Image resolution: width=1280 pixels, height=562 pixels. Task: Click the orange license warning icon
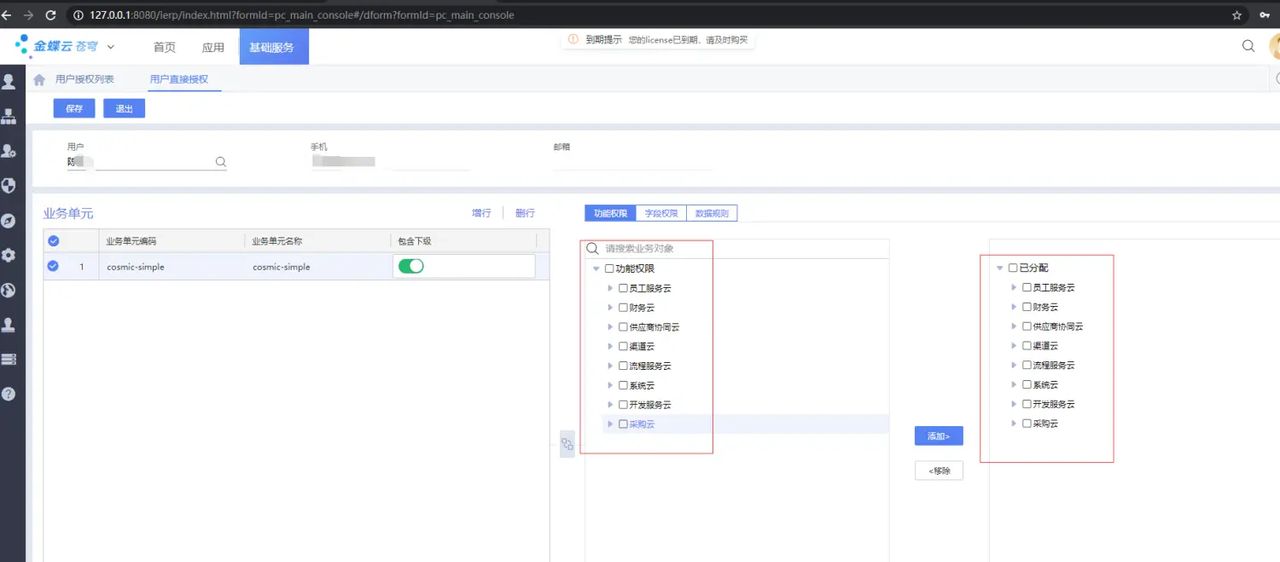point(573,39)
